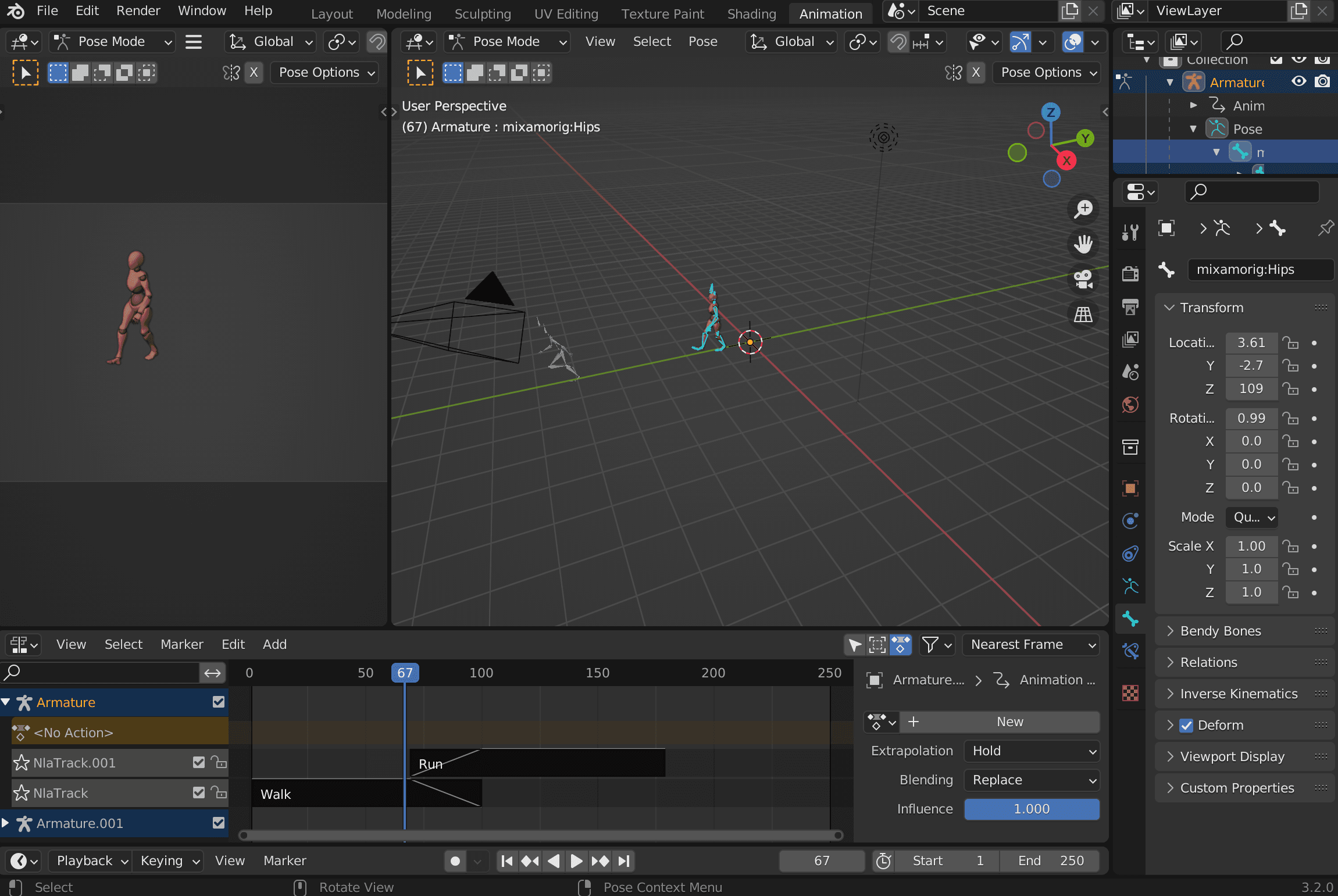Viewport: 1338px width, 896px height.
Task: Click the zoom magnifier icon in viewport
Action: pos(1083,209)
